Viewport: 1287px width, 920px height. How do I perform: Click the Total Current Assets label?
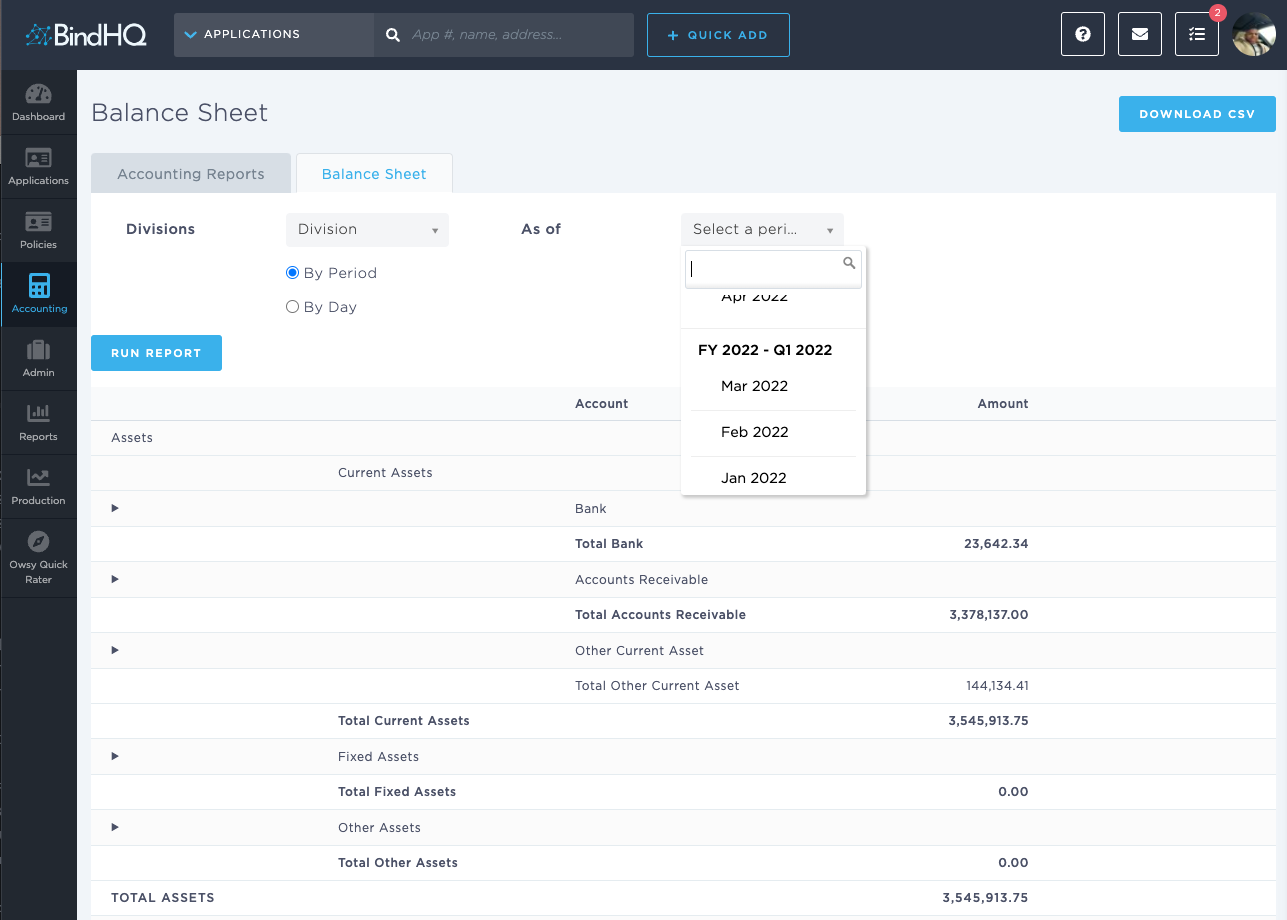(x=404, y=721)
